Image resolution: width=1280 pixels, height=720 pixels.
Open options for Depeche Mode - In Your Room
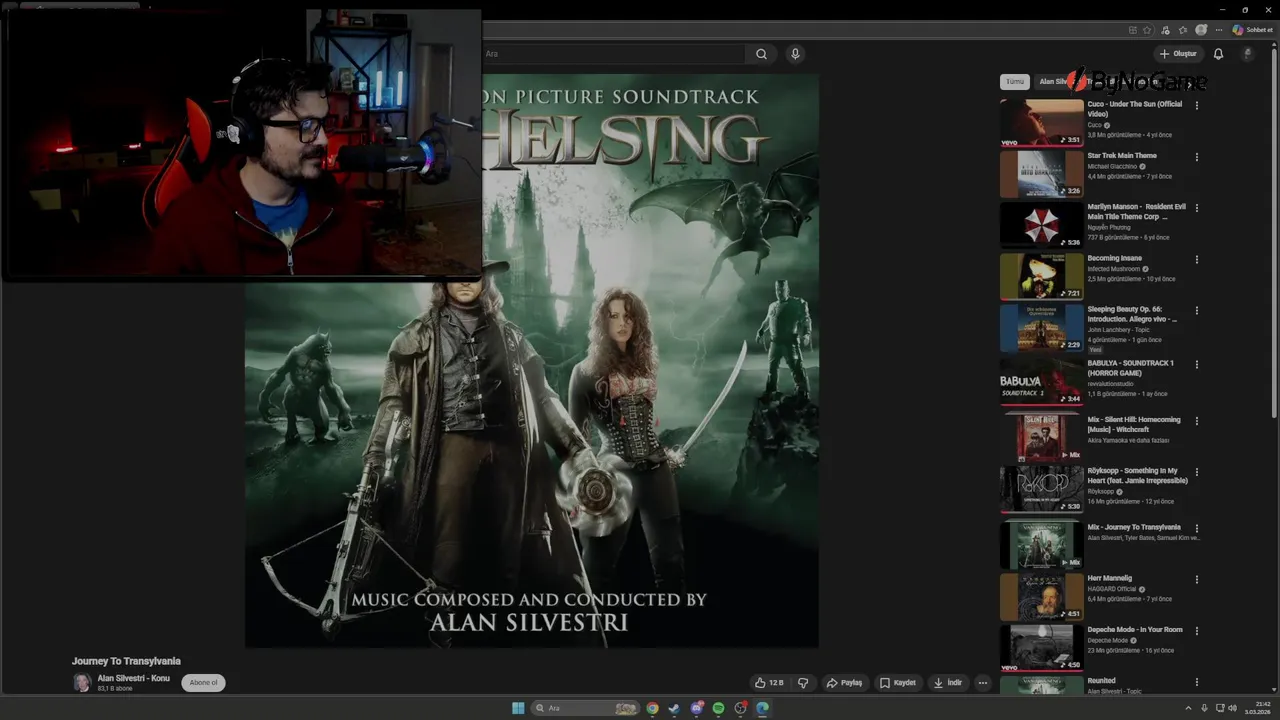pyautogui.click(x=1197, y=631)
